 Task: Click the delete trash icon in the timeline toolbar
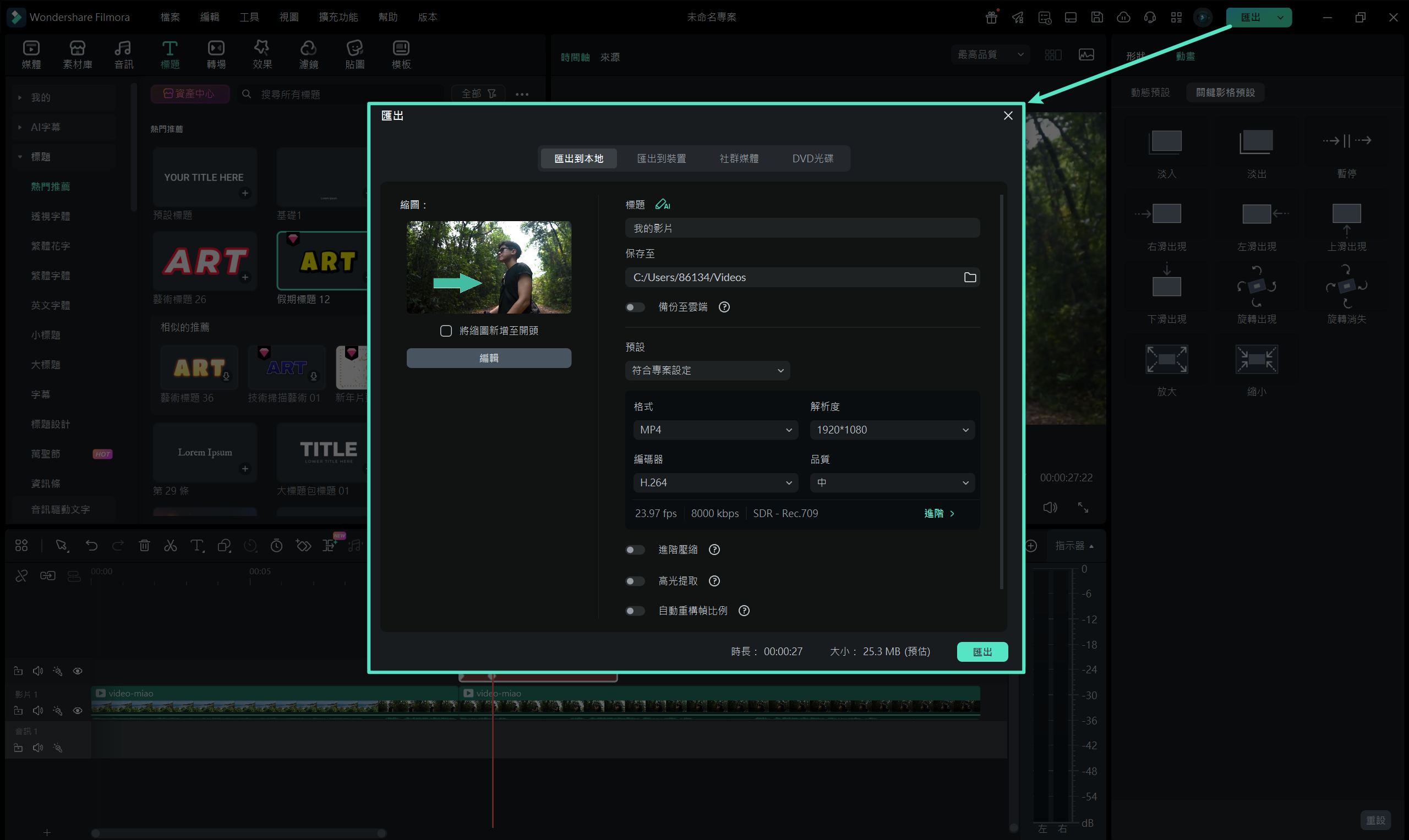pos(144,546)
